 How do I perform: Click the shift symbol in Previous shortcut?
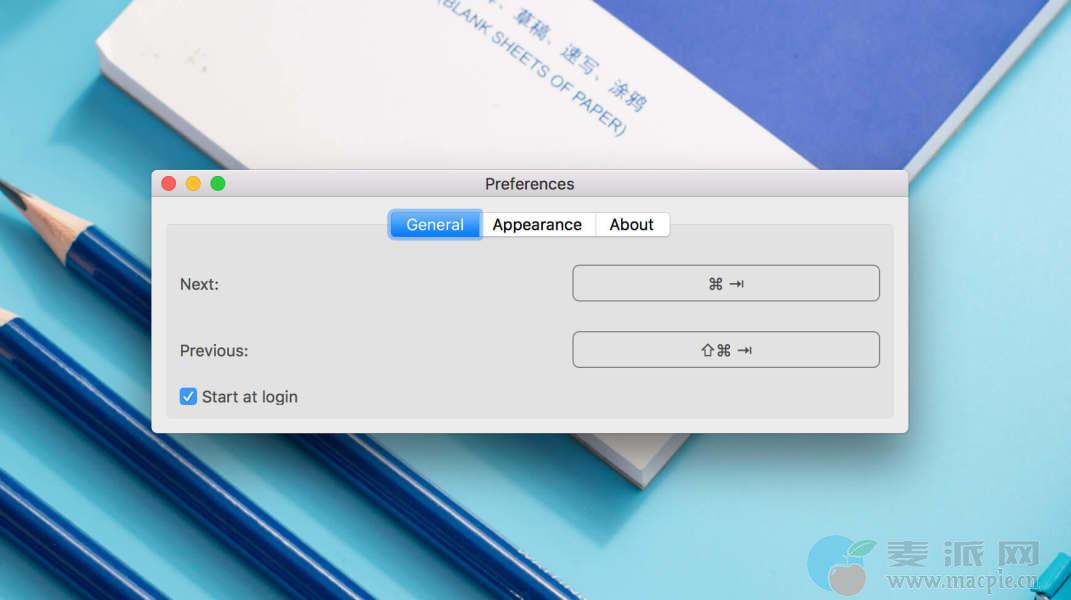(x=707, y=350)
